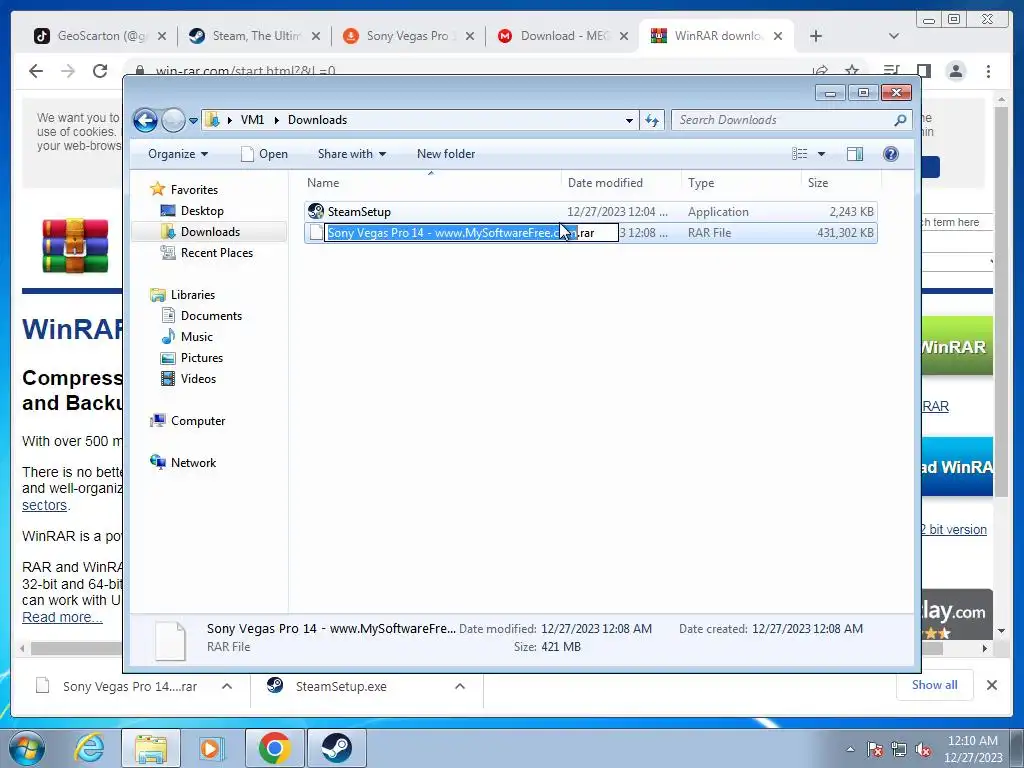Image resolution: width=1024 pixels, height=768 pixels.
Task: Click Show all downloads button
Action: click(935, 685)
